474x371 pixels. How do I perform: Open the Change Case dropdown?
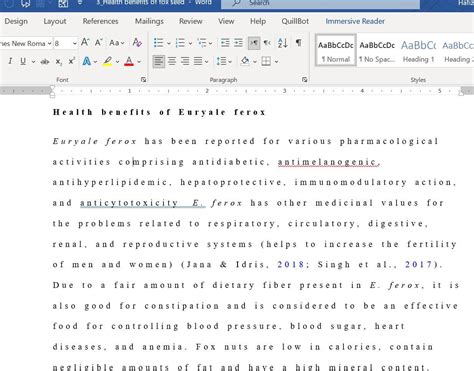click(117, 43)
